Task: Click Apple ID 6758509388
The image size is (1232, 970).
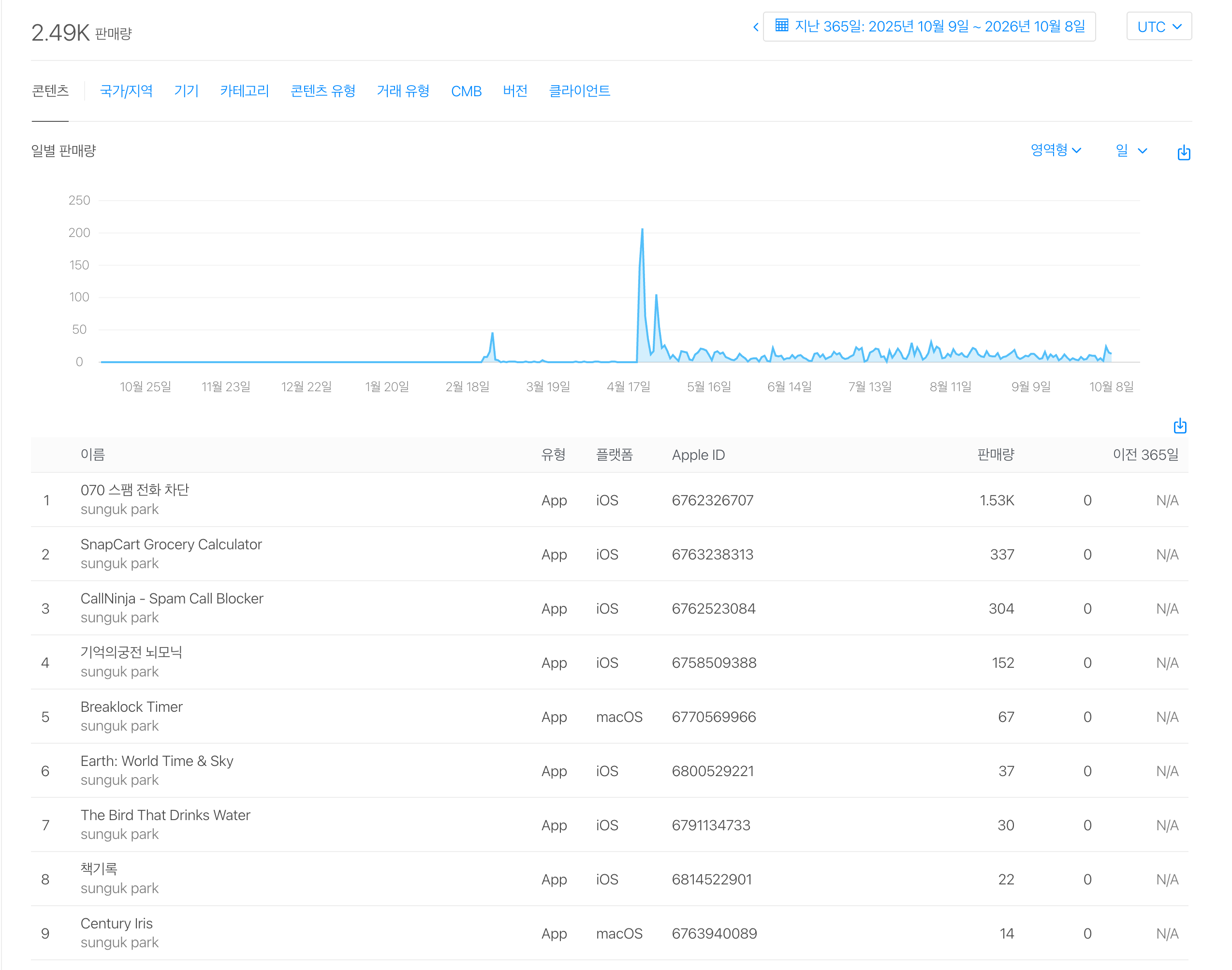Action: [714, 663]
